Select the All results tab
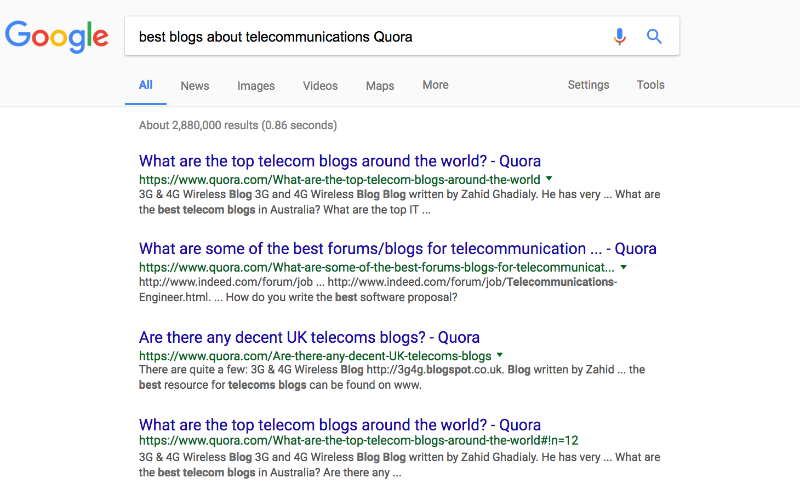The image size is (800, 495). click(145, 85)
